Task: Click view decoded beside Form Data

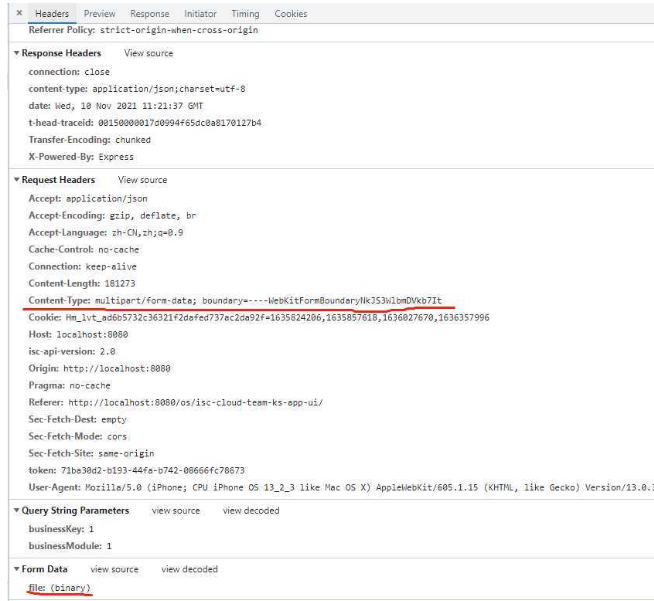Action: pyautogui.click(x=189, y=569)
